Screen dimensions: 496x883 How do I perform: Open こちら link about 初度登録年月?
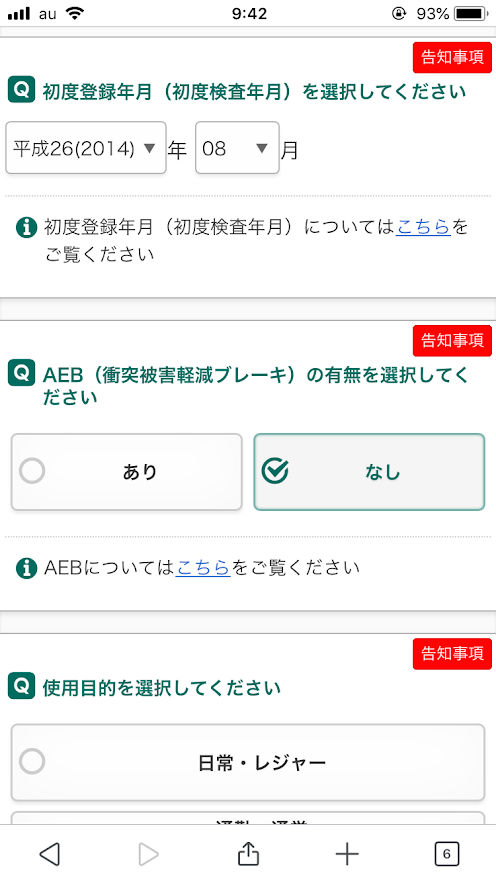click(423, 227)
